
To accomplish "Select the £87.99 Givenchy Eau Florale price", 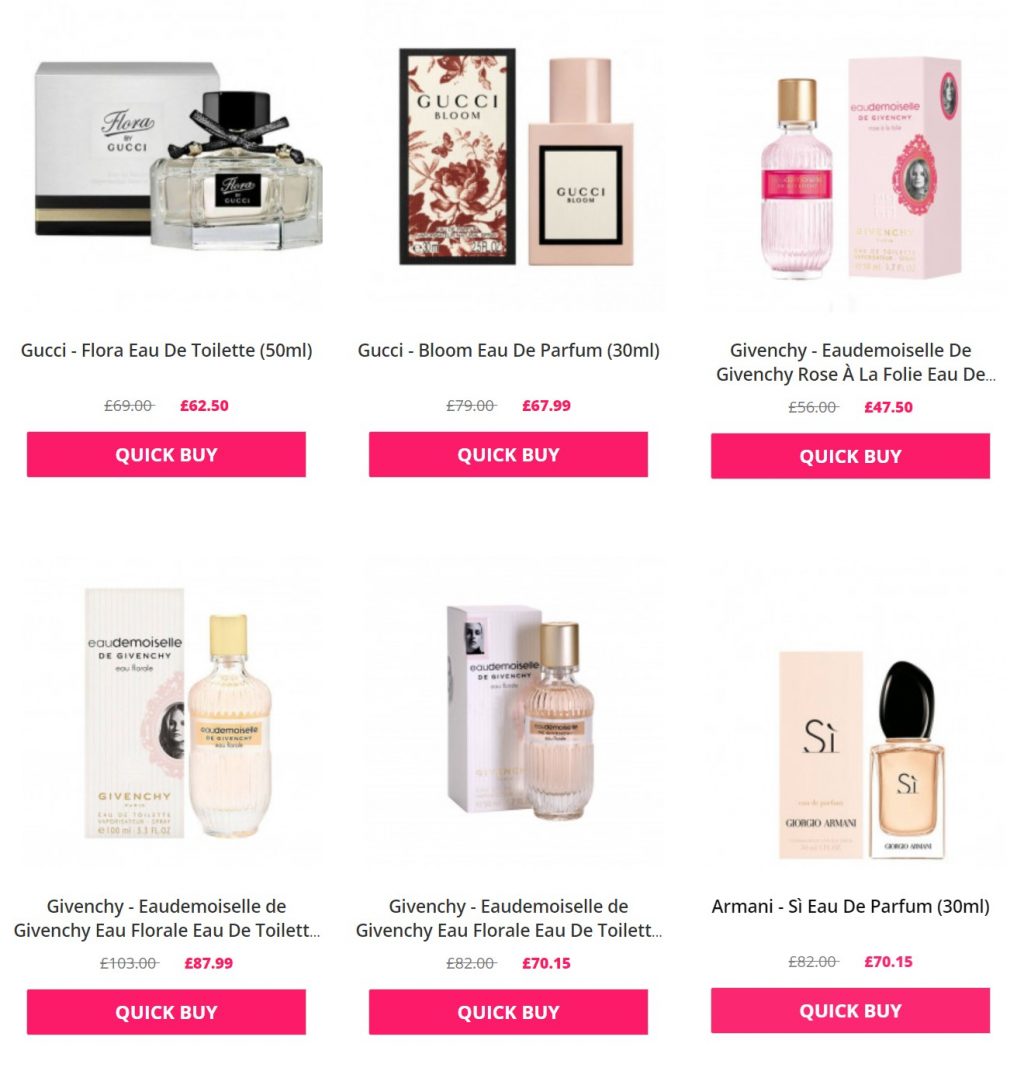I will 208,963.
